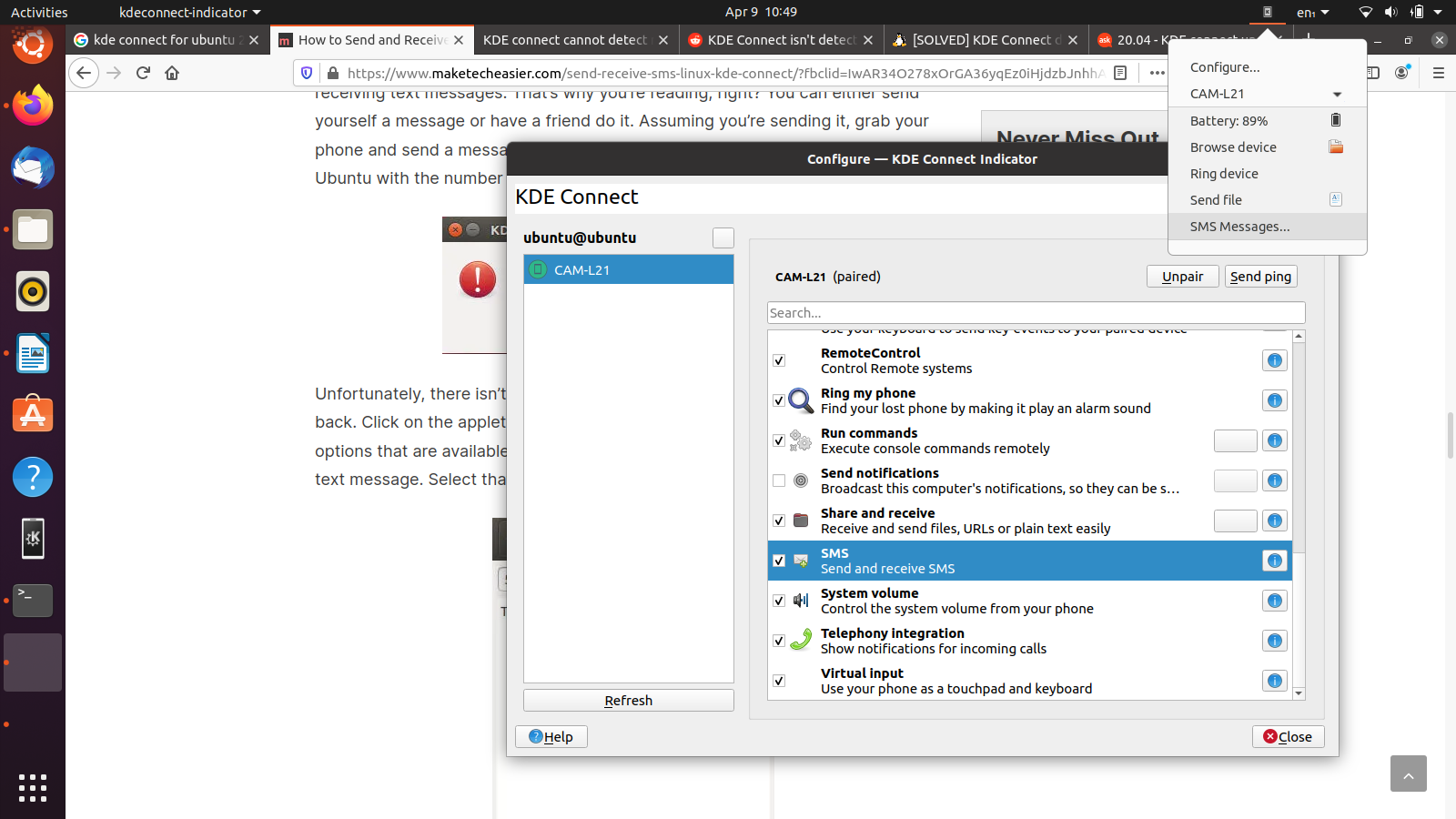Select Send file menu entry
The image size is (1456, 819).
click(1268, 199)
